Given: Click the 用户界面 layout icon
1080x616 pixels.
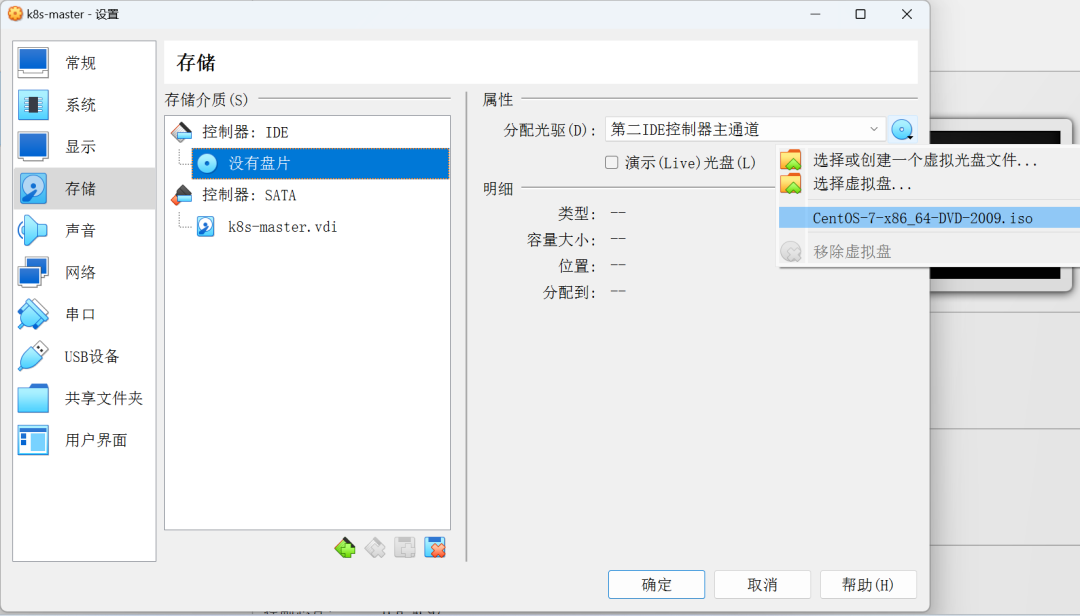Looking at the screenshot, I should coord(33,440).
